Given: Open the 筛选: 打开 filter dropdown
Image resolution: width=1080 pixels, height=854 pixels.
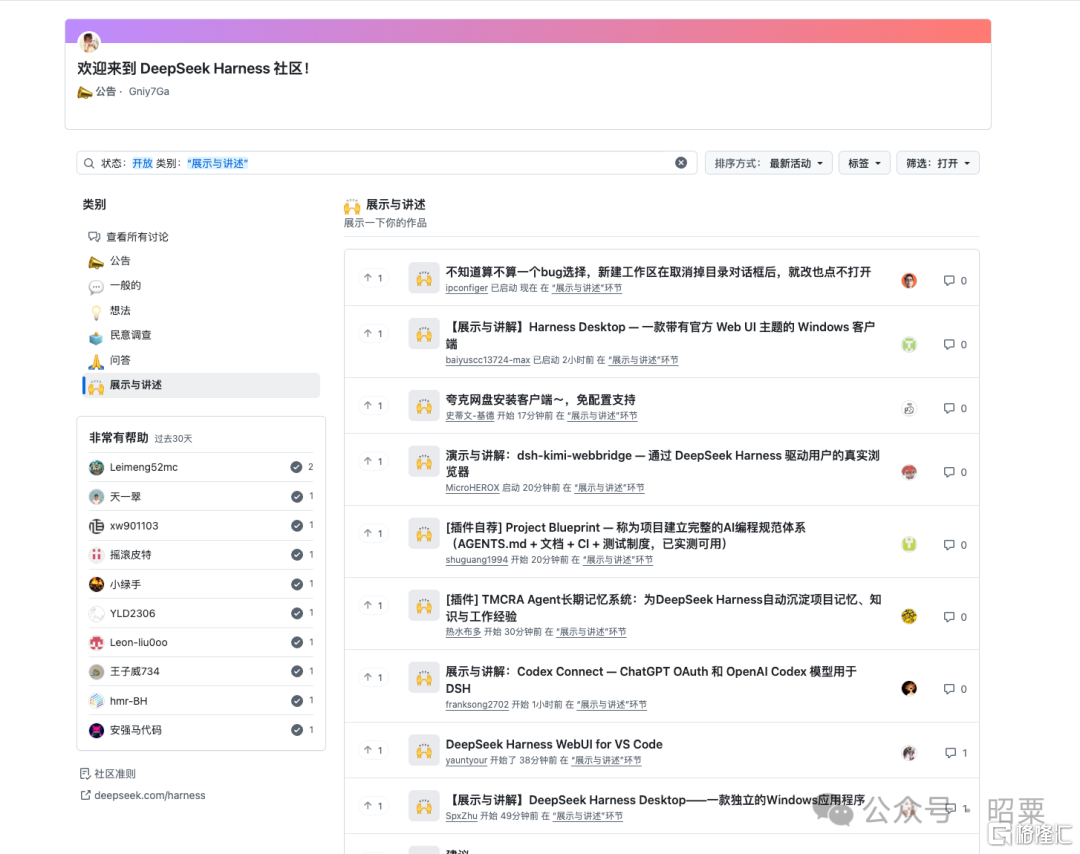Looking at the screenshot, I should (938, 163).
